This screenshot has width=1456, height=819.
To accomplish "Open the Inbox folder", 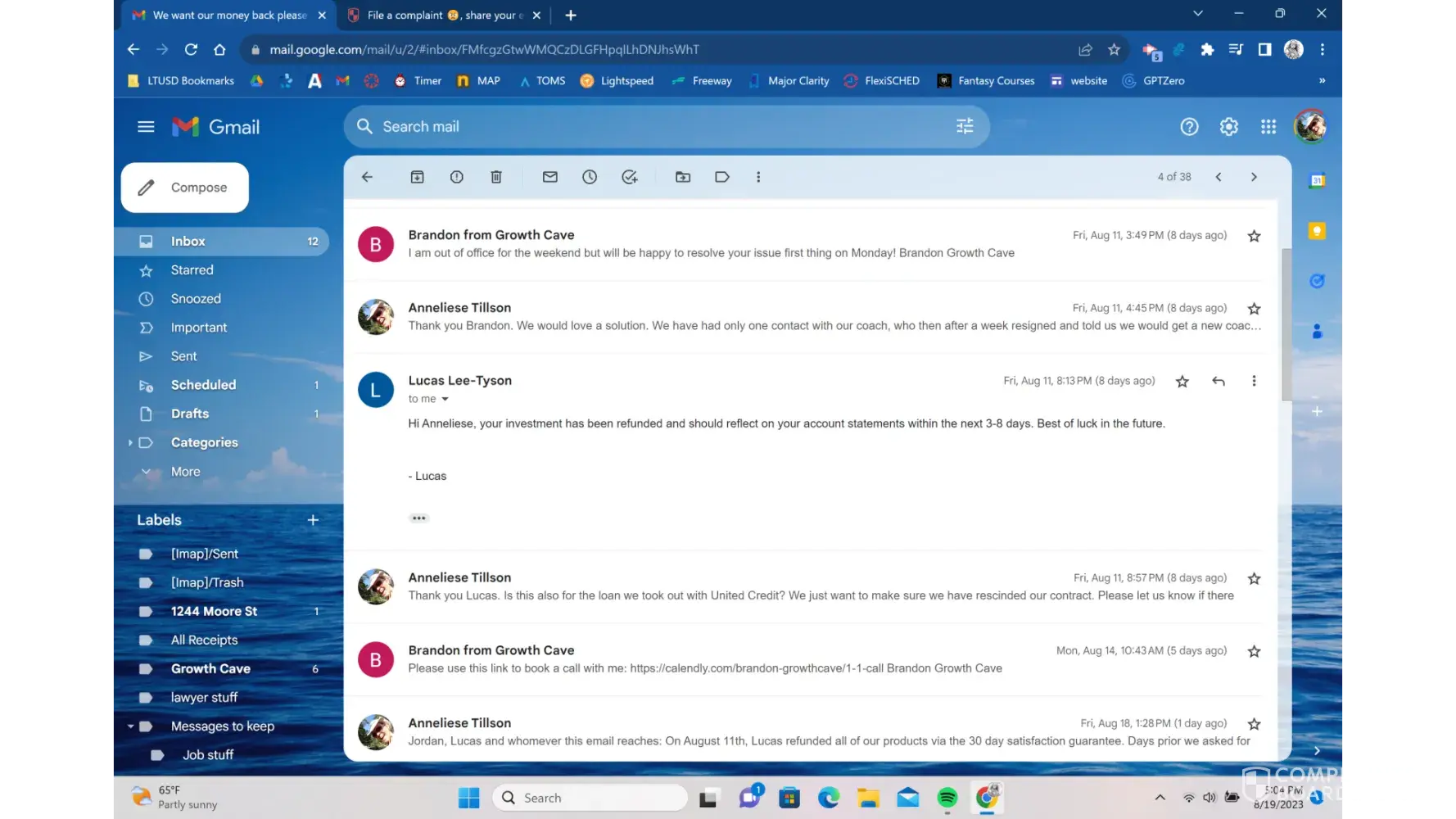I will pyautogui.click(x=188, y=241).
